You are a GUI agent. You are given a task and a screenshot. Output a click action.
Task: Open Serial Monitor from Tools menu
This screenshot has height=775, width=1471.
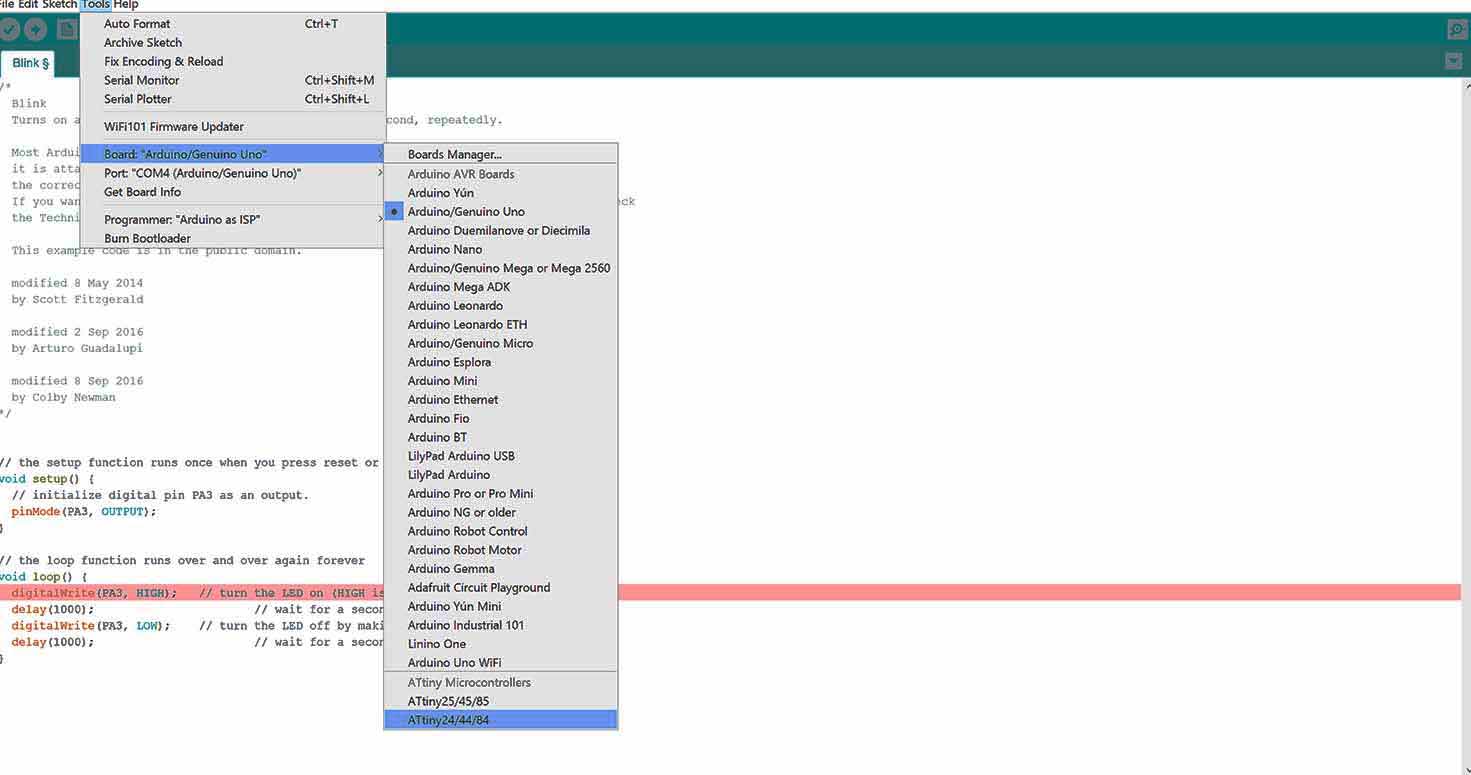(x=232, y=81)
